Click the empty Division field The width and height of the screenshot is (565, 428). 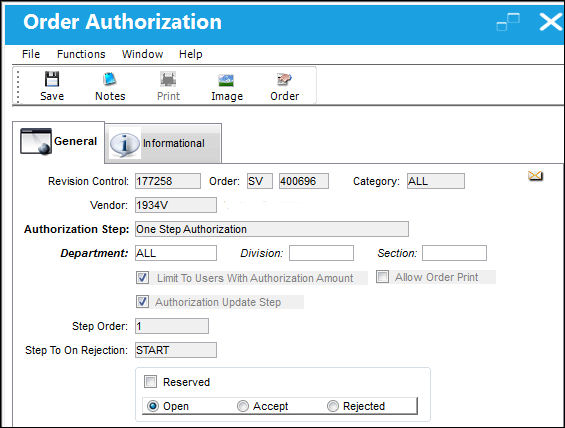tap(321, 253)
